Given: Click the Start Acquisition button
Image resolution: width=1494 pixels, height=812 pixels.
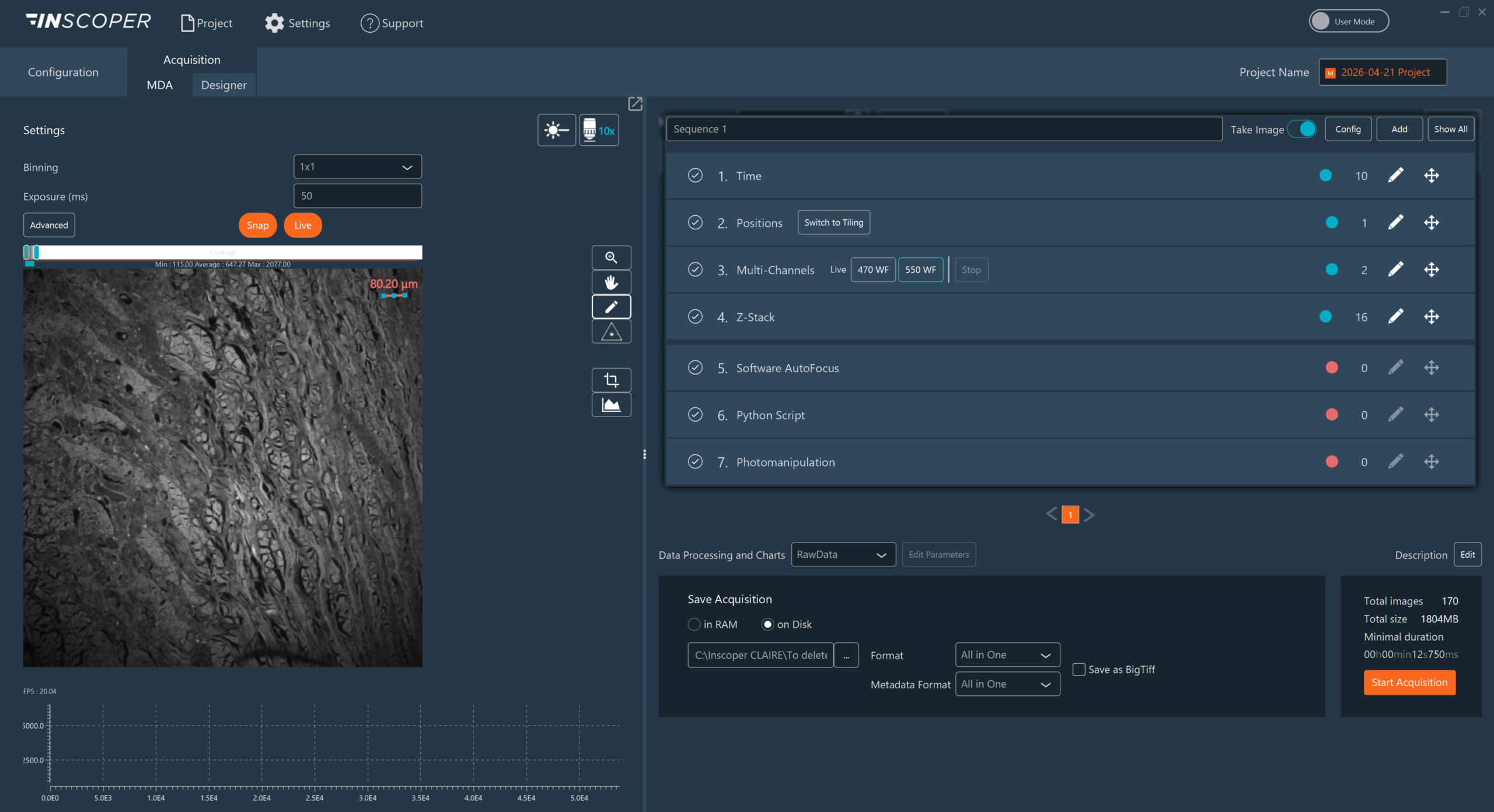Looking at the screenshot, I should point(1409,682).
